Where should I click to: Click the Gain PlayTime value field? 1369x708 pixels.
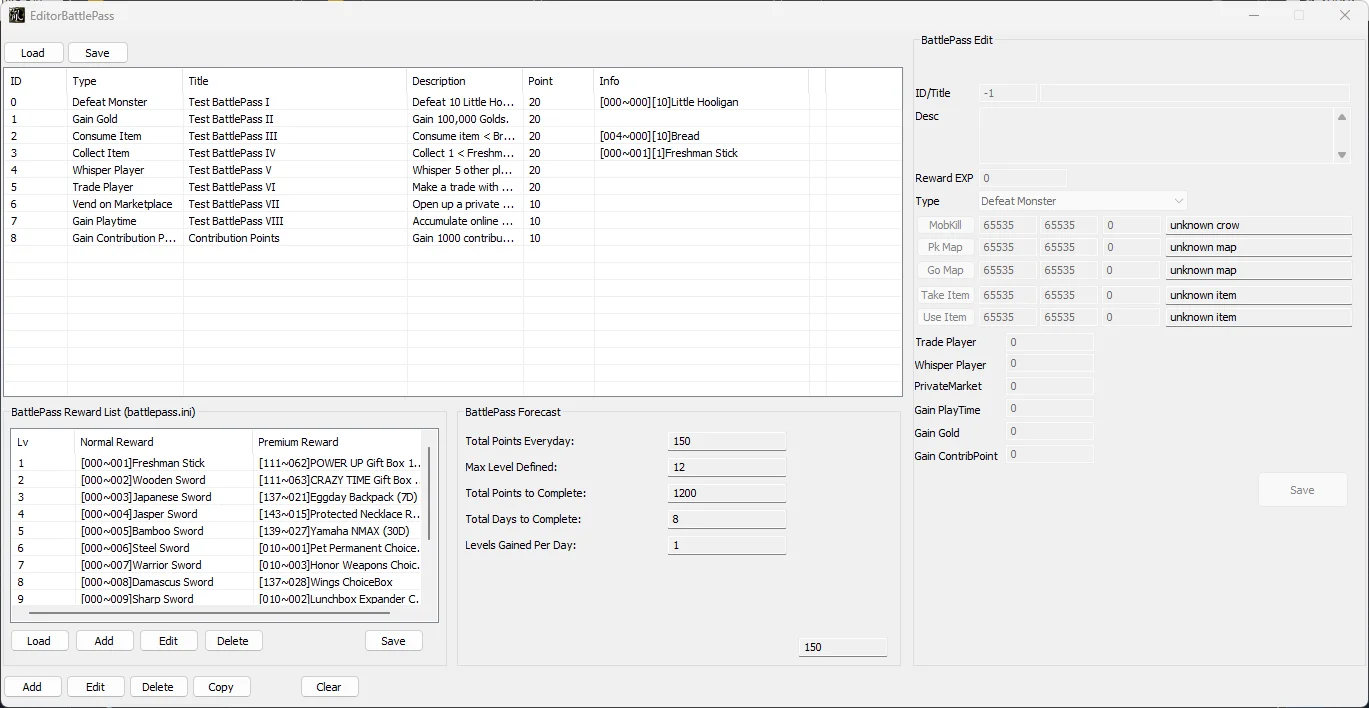1049,408
